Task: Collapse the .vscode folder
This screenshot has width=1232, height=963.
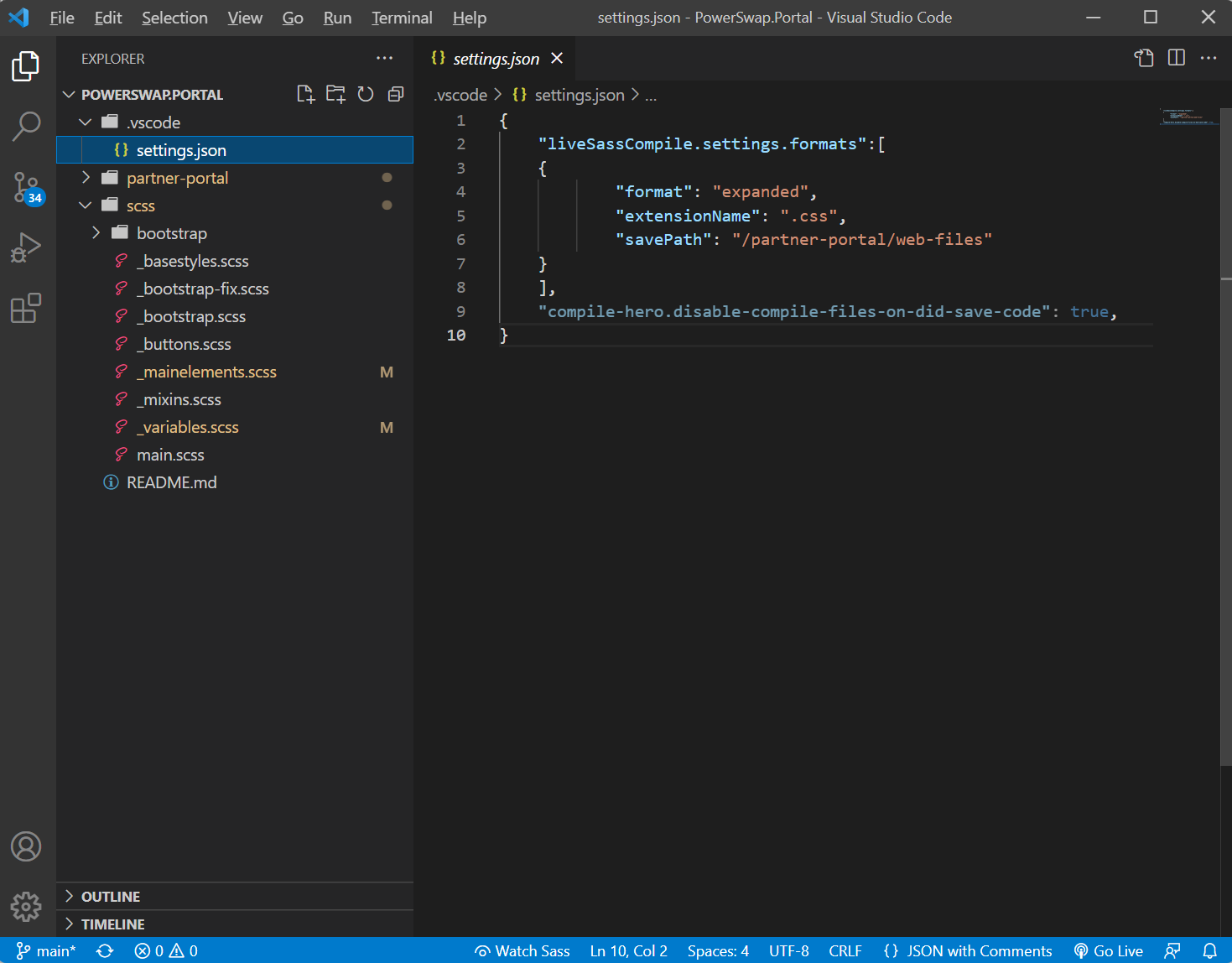Action: click(x=86, y=122)
